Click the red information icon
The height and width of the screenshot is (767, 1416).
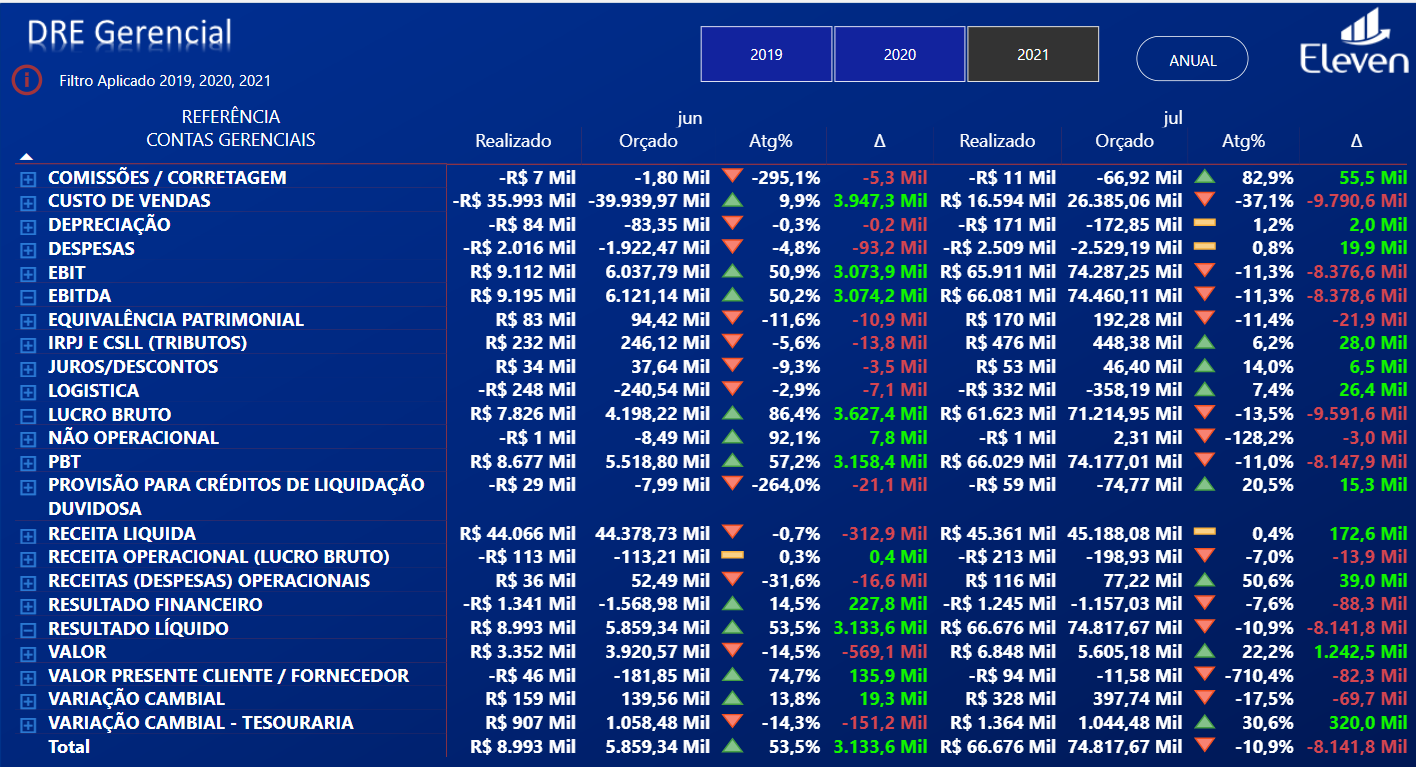(x=27, y=79)
